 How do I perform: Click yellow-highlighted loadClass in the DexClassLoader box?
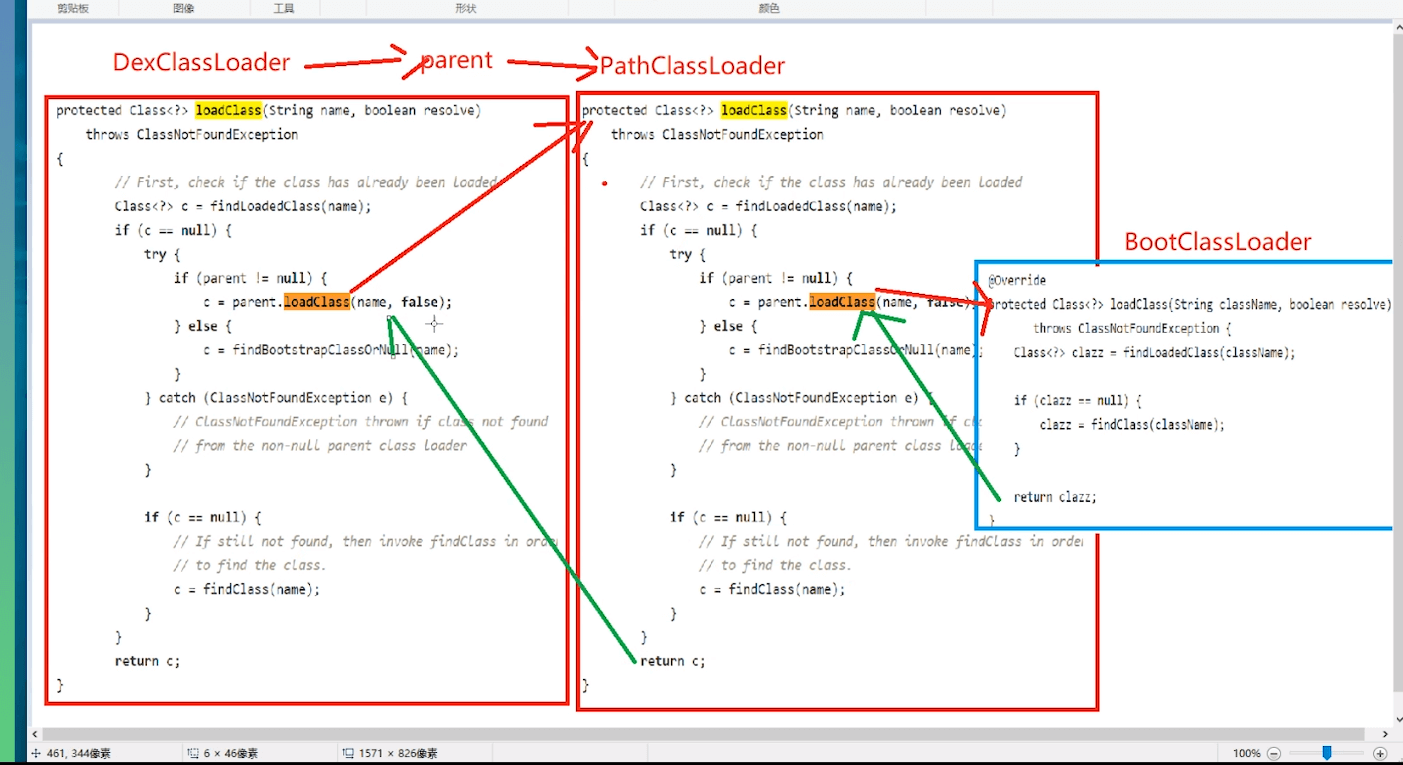click(228, 110)
